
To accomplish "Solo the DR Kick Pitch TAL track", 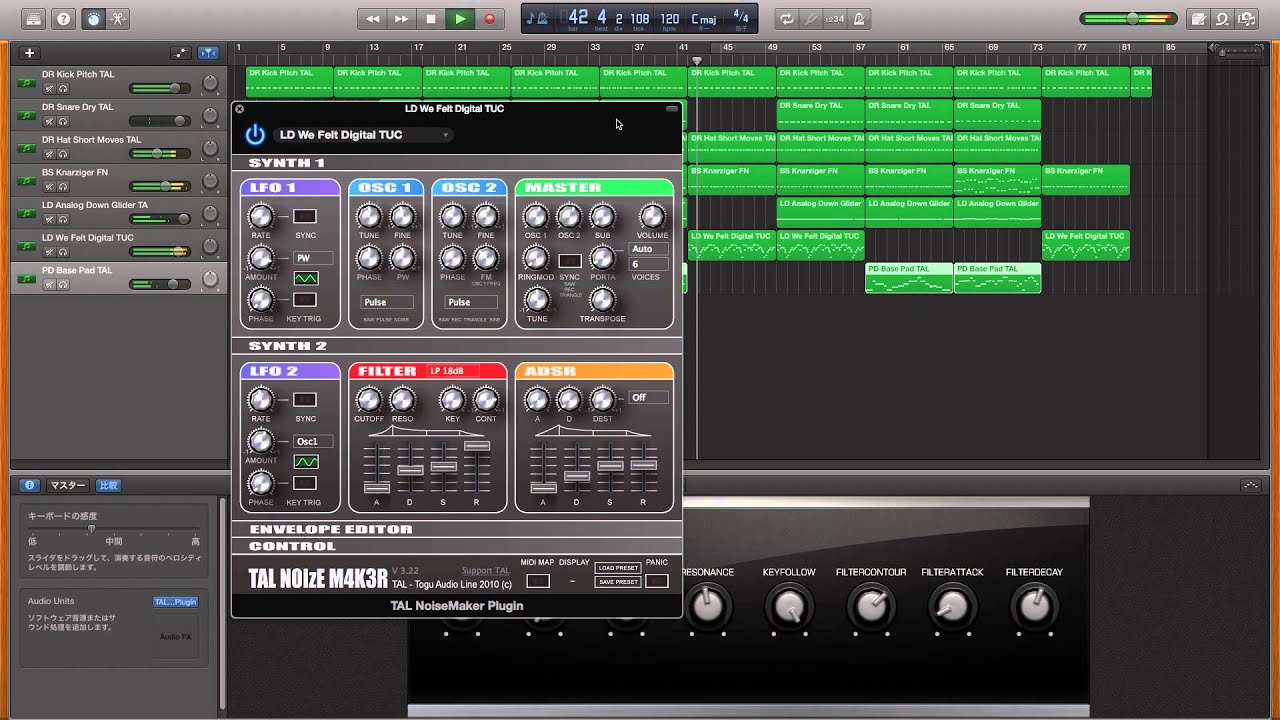I will click(x=63, y=89).
